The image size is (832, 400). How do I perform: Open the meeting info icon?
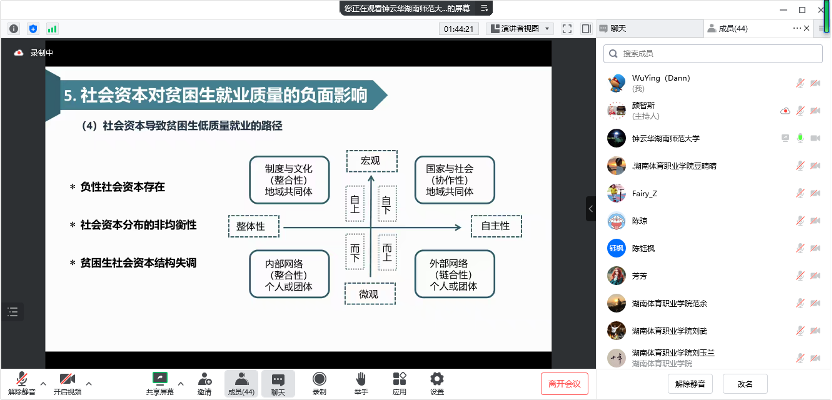14,29
